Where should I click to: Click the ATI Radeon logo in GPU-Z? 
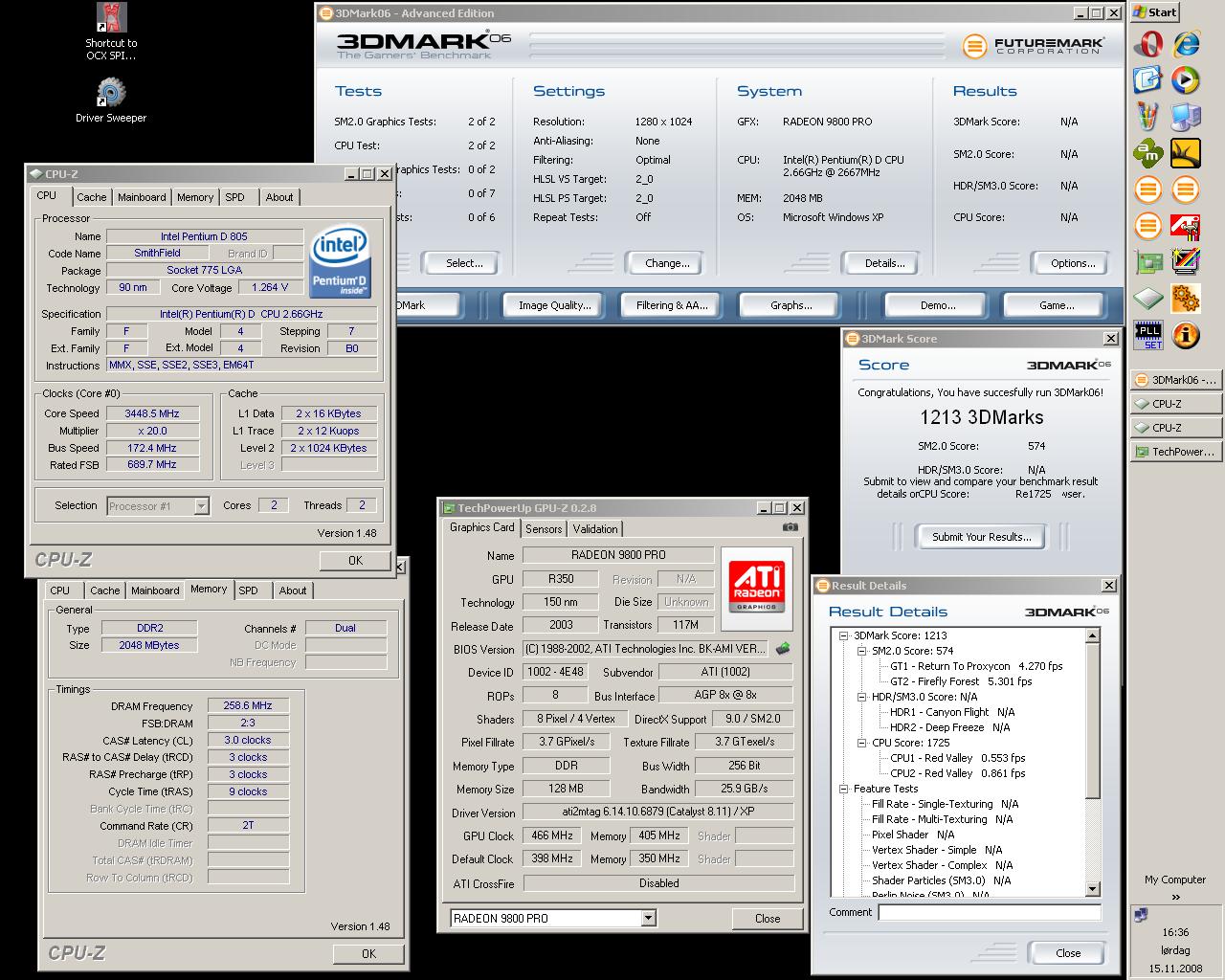click(757, 588)
